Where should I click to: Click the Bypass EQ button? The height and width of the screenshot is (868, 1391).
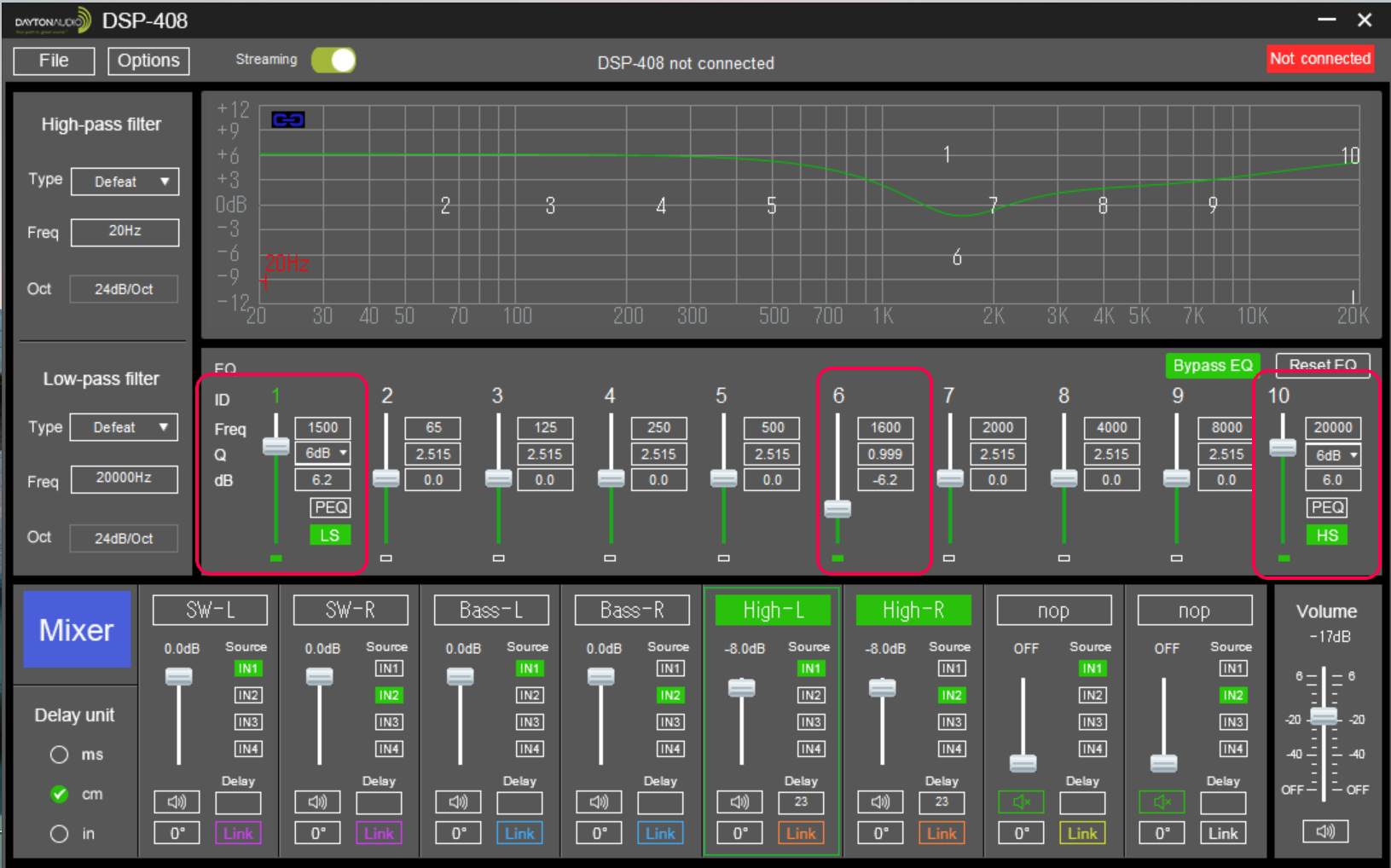tap(1212, 366)
